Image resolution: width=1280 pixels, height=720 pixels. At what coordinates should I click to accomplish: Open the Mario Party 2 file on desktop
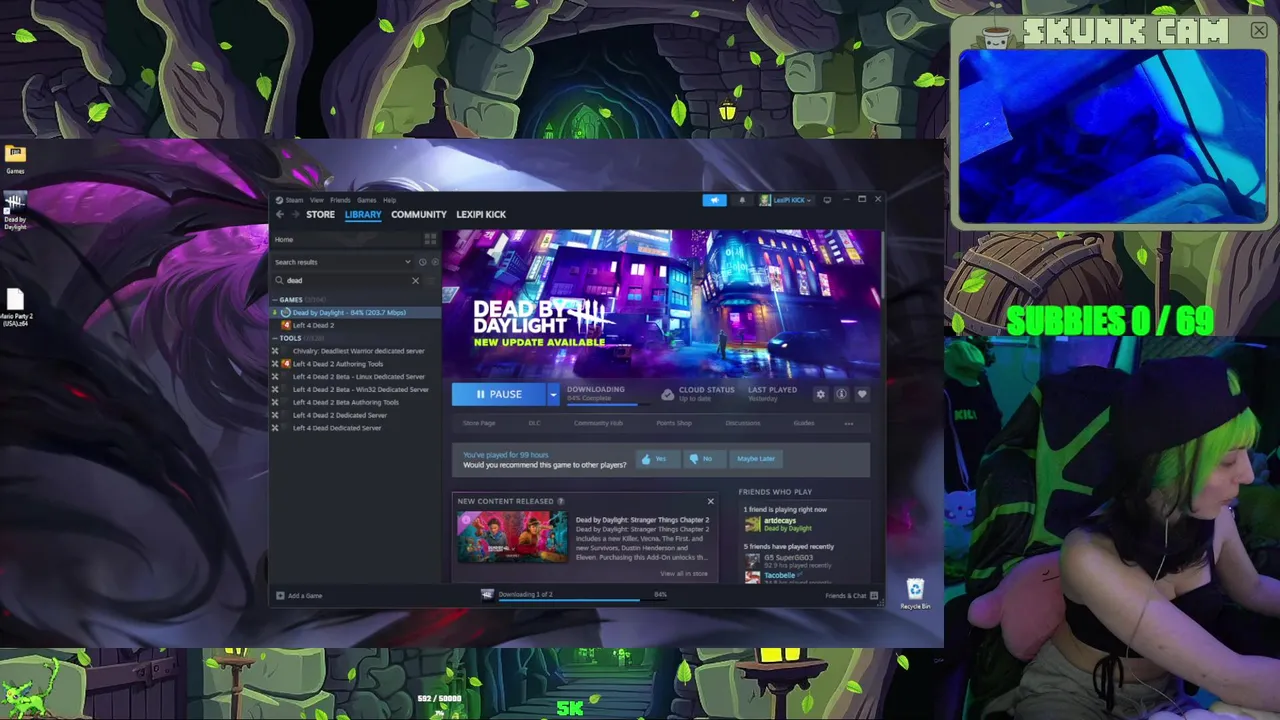pyautogui.click(x=15, y=308)
